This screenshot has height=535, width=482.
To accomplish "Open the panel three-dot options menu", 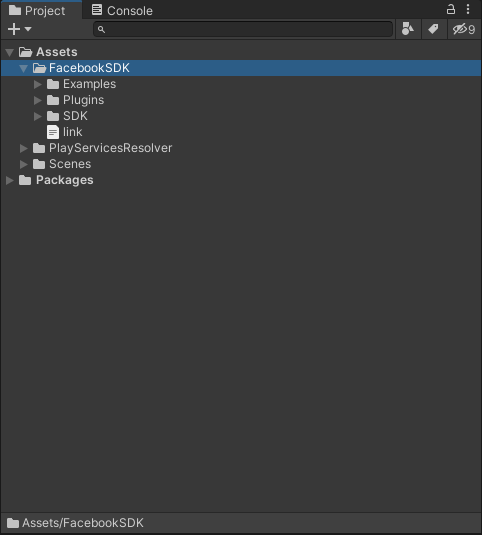I will click(468, 9).
